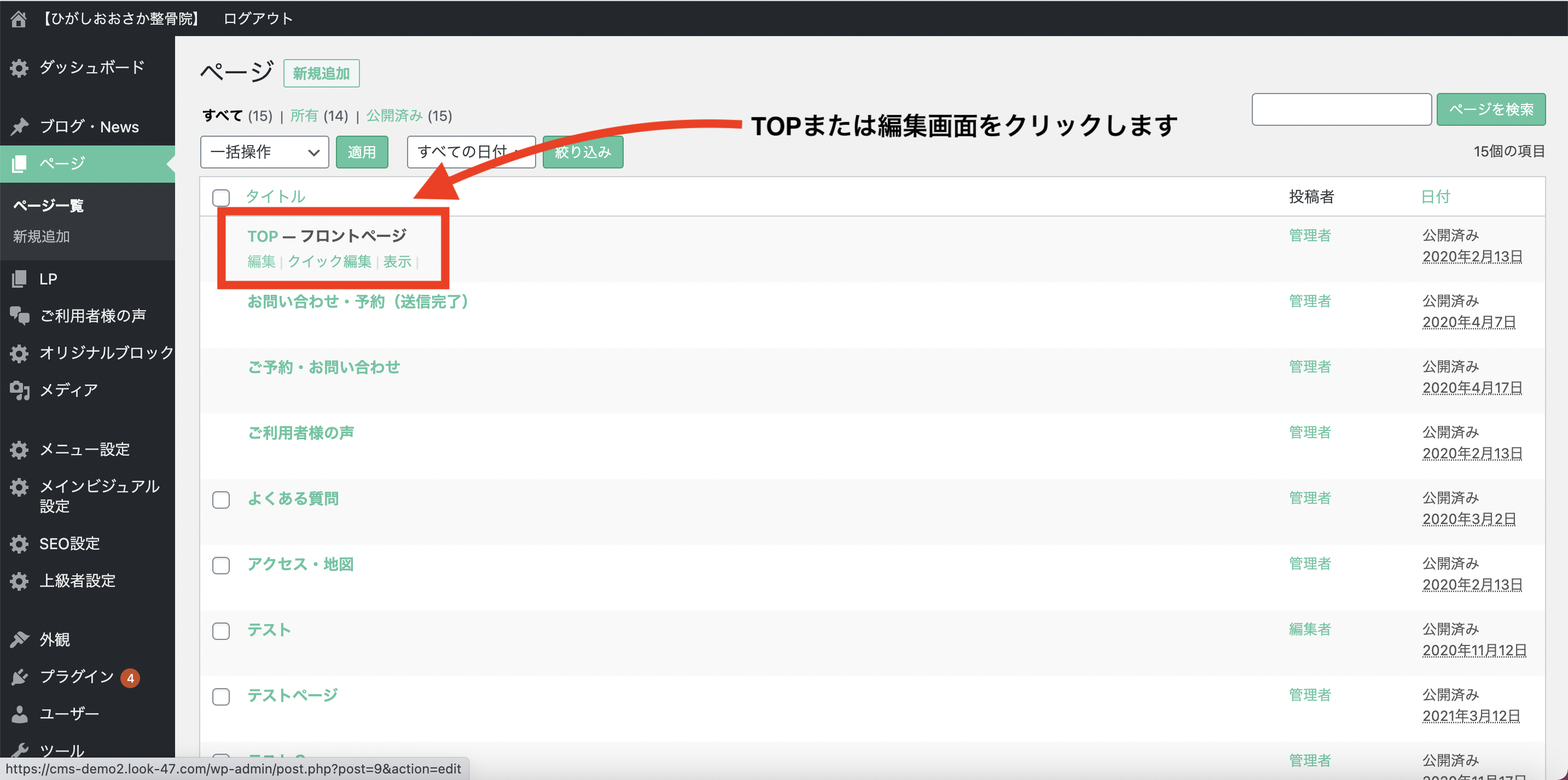This screenshot has width=1568, height=780.
Task: Click the paintbrush icon for 外観
Action: (20, 639)
